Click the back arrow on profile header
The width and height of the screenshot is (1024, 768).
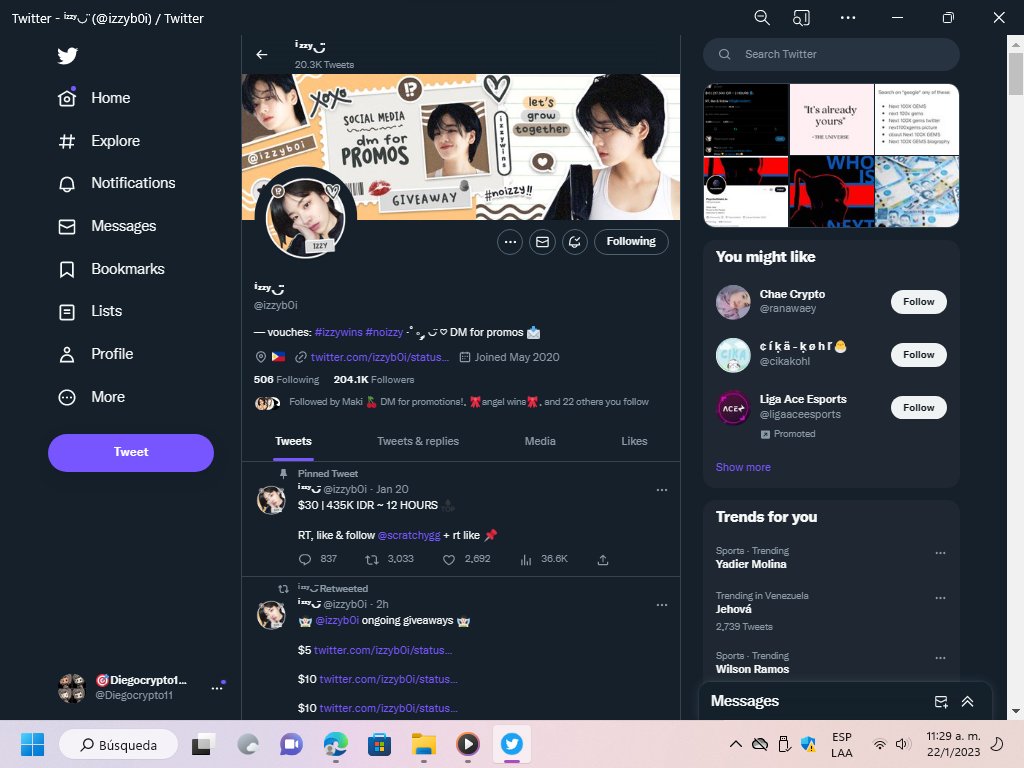(x=262, y=55)
